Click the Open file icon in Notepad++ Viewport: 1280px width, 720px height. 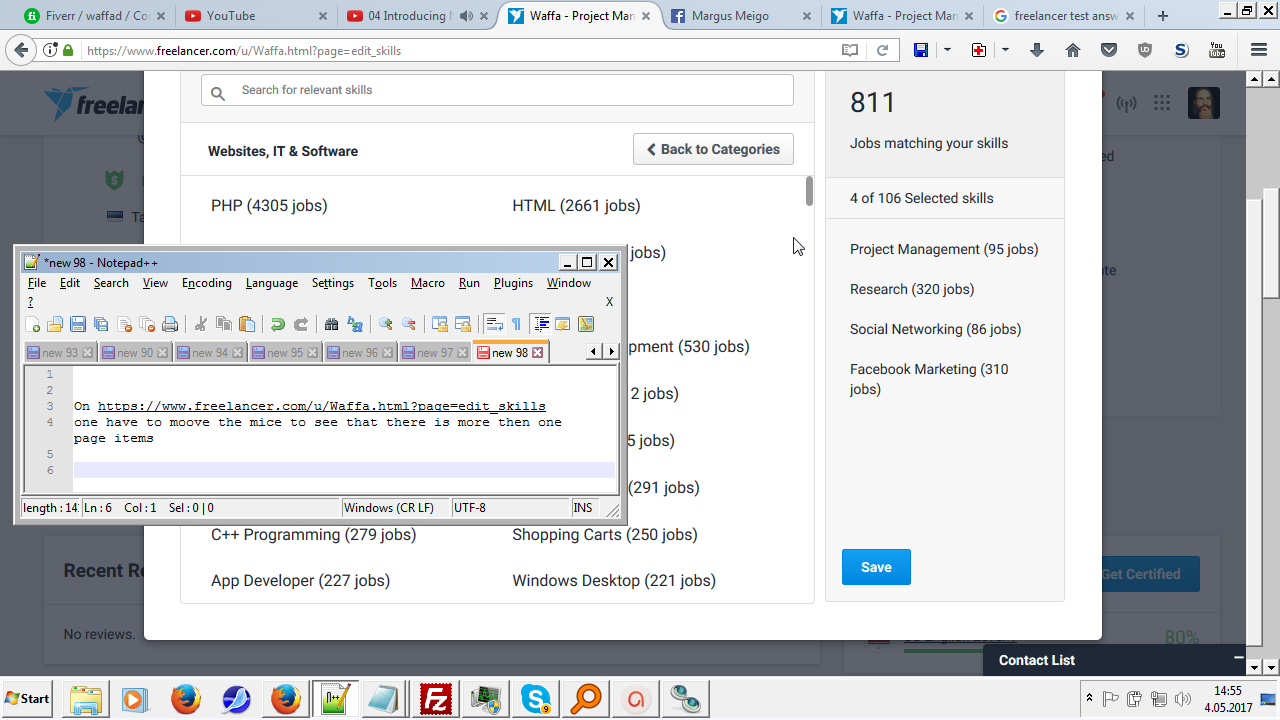(55, 324)
